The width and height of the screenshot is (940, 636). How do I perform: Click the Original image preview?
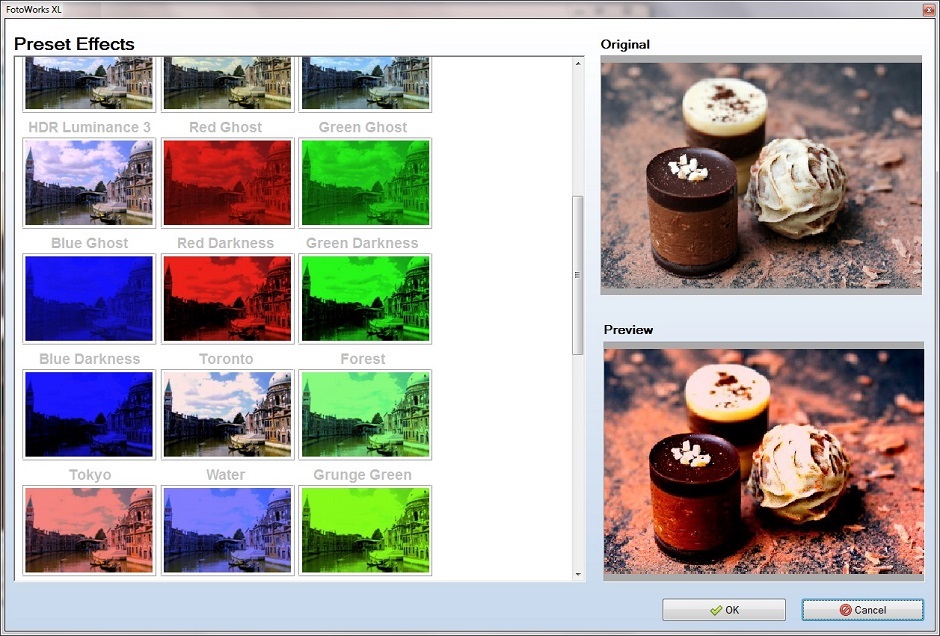point(762,175)
